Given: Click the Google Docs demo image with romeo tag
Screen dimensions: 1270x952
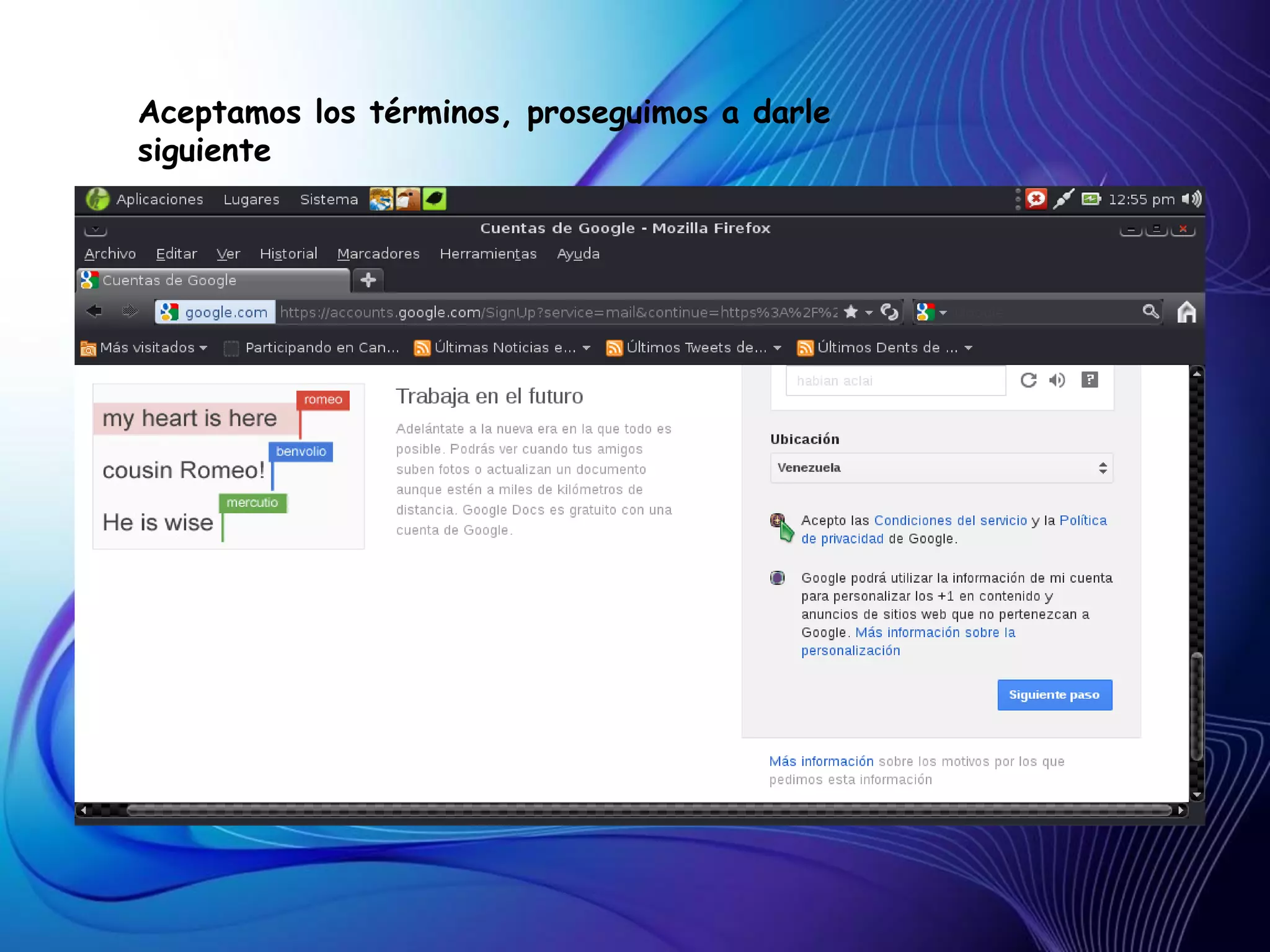Looking at the screenshot, I should click(228, 466).
